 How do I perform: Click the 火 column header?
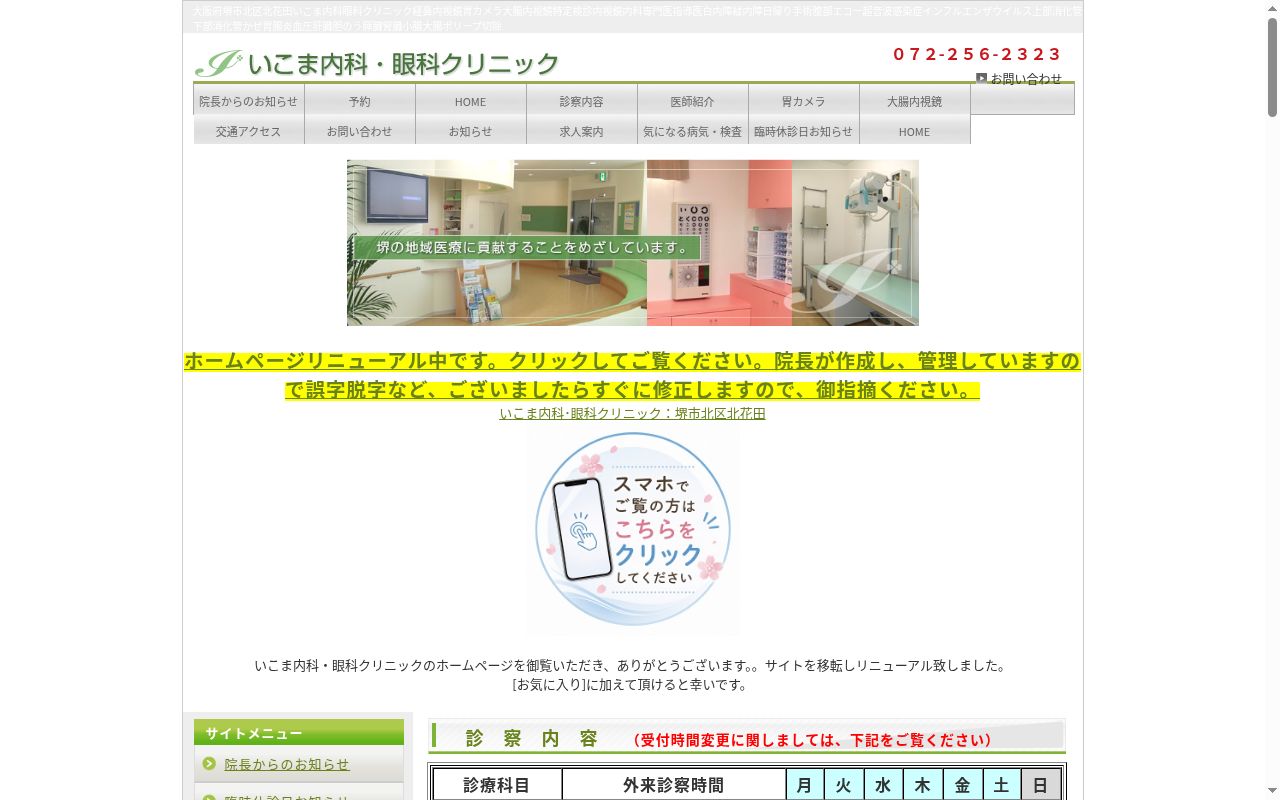pyautogui.click(x=844, y=785)
